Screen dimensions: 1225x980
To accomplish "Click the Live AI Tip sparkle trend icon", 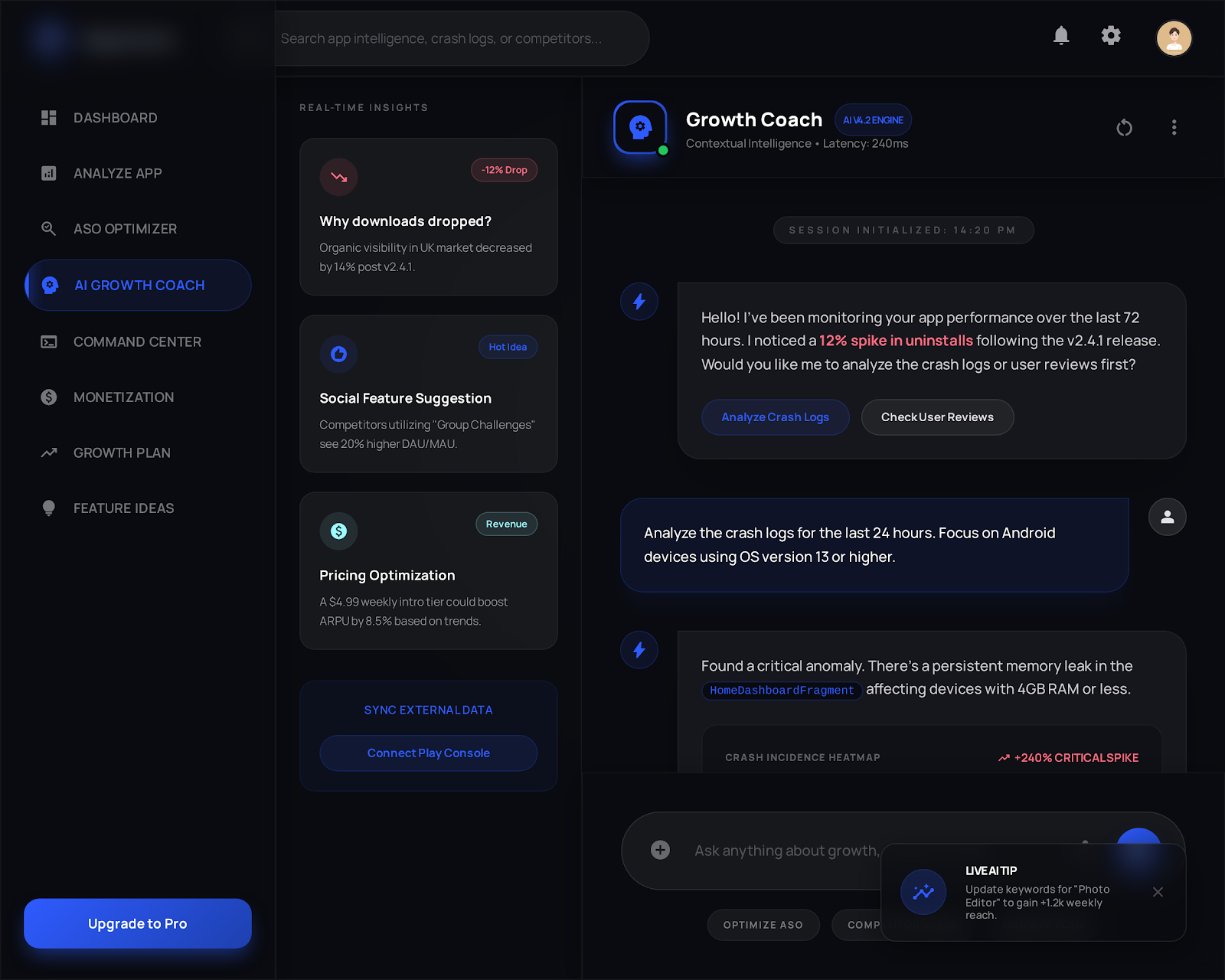I will point(923,891).
